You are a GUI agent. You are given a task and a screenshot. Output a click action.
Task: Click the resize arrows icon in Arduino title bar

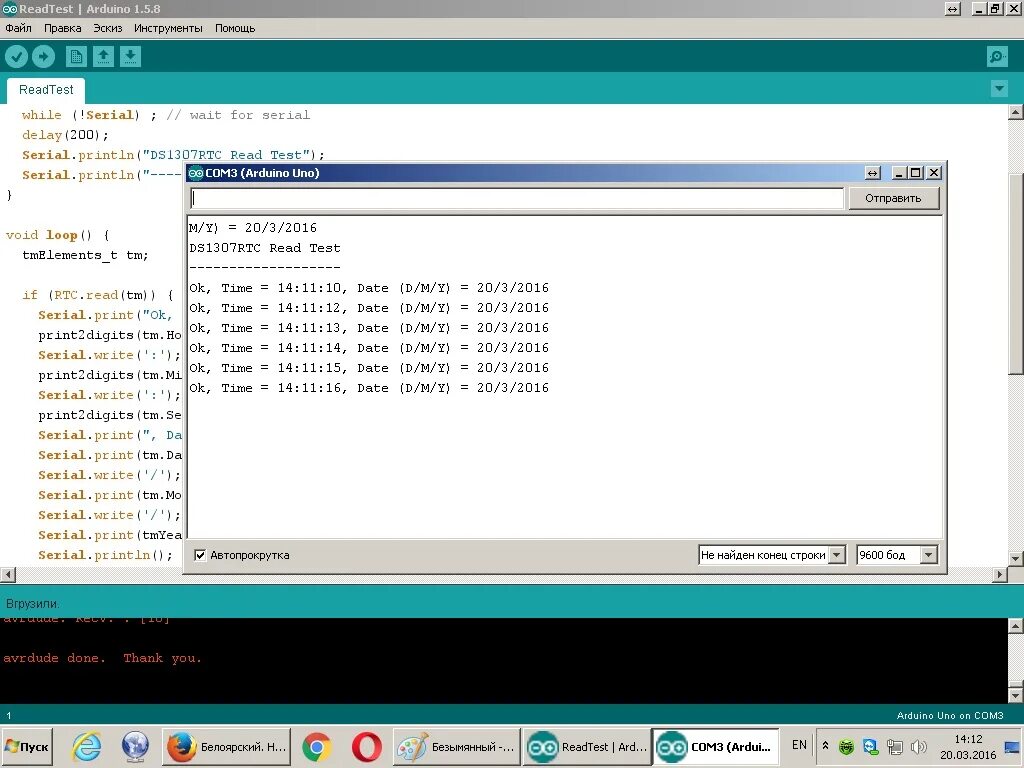tap(953, 8)
